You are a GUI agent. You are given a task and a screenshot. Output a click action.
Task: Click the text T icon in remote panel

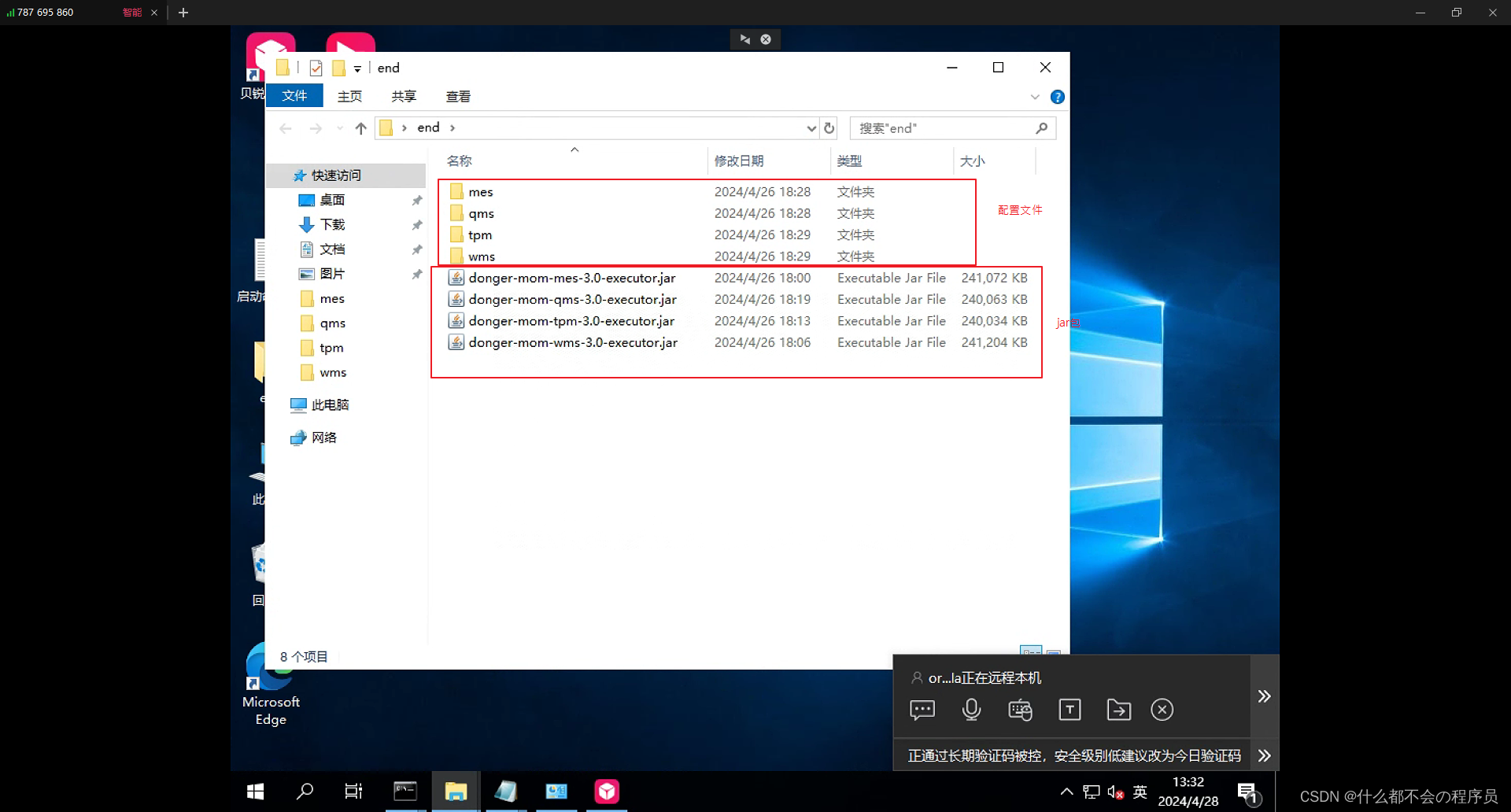(1070, 710)
